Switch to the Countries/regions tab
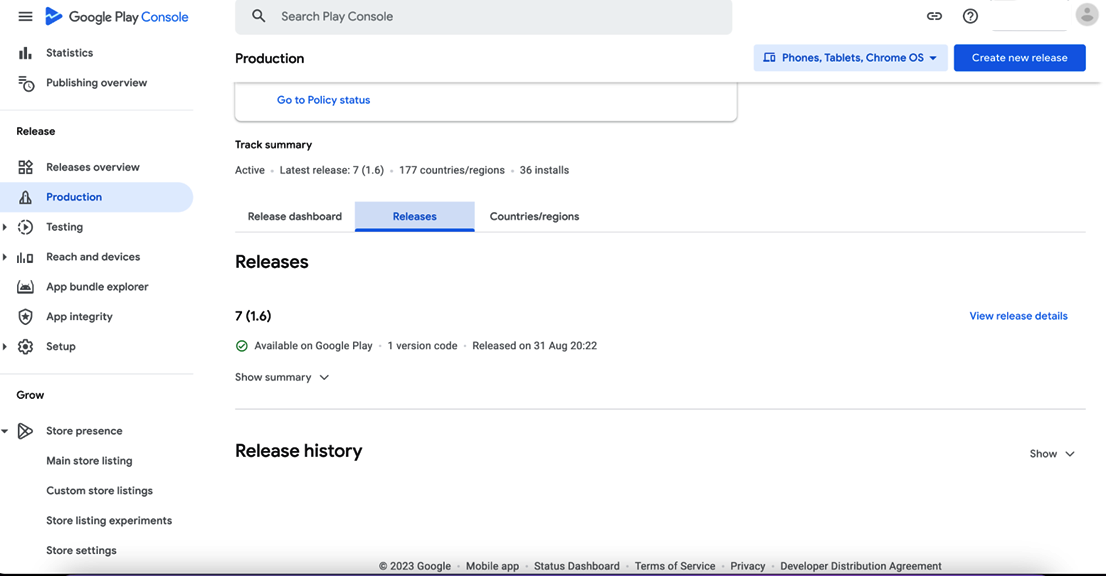 tap(534, 217)
